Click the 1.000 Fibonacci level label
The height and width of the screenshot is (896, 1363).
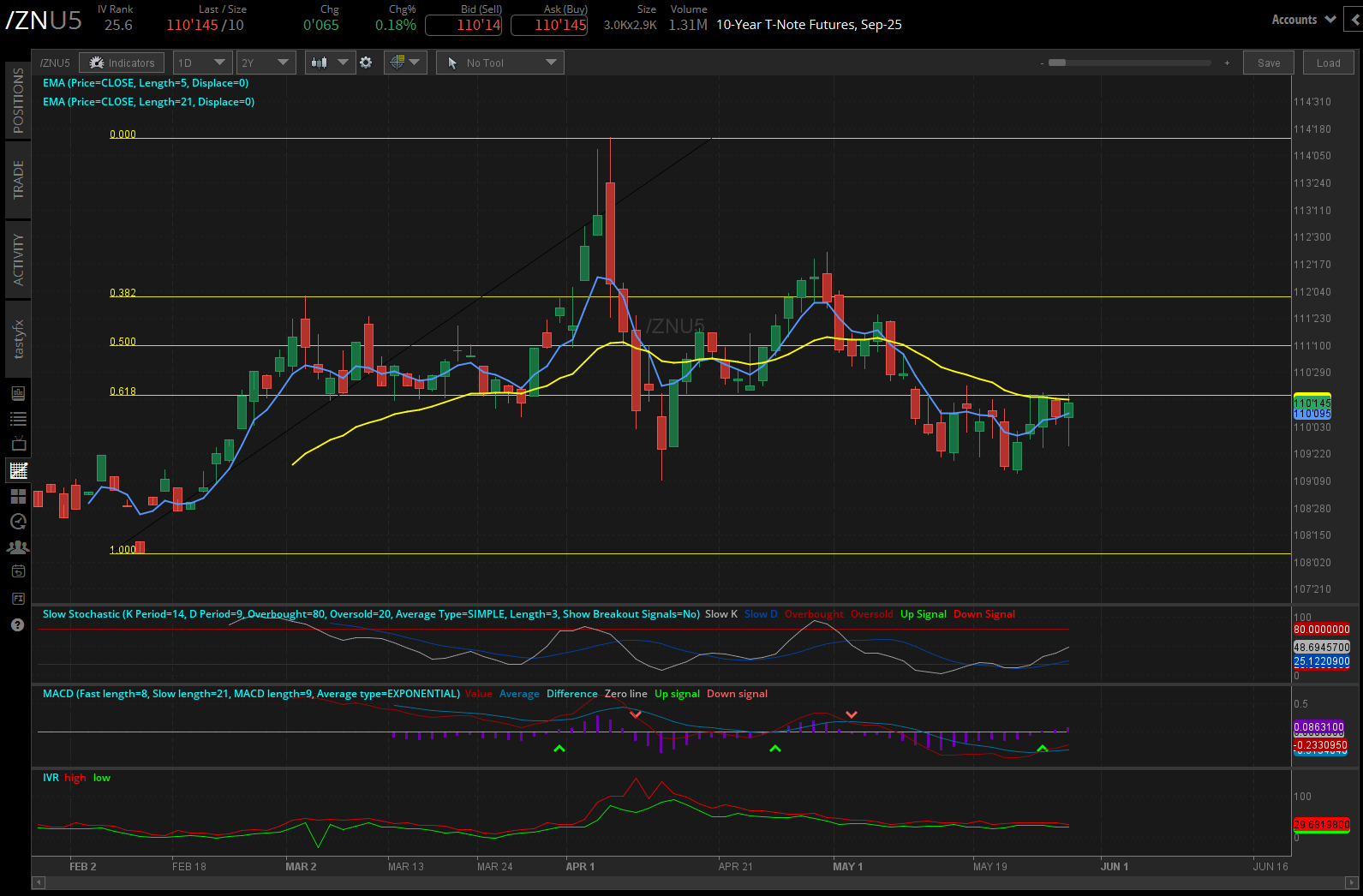[x=123, y=550]
